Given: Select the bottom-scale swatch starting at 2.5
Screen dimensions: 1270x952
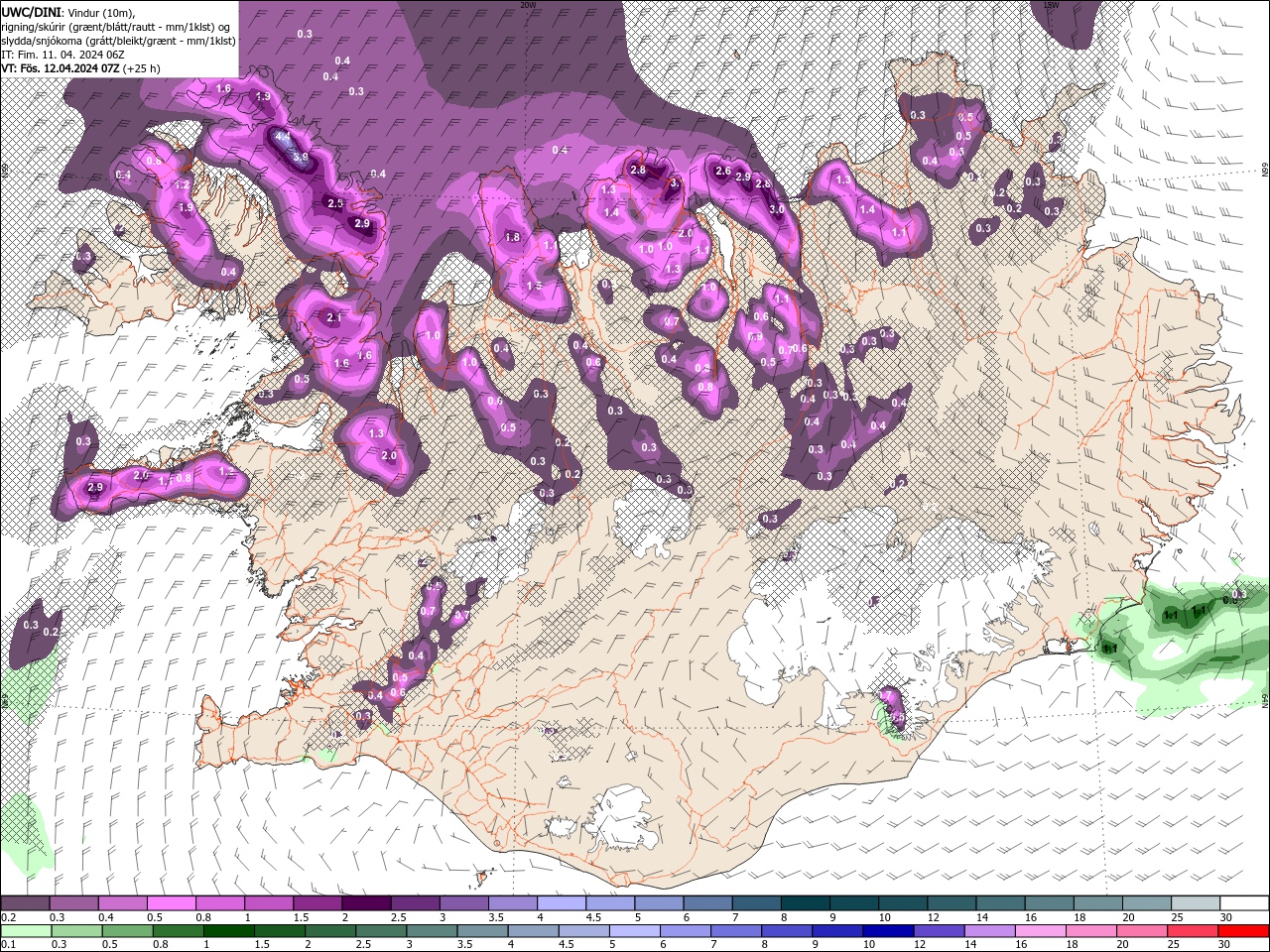Looking at the screenshot, I should [382, 930].
